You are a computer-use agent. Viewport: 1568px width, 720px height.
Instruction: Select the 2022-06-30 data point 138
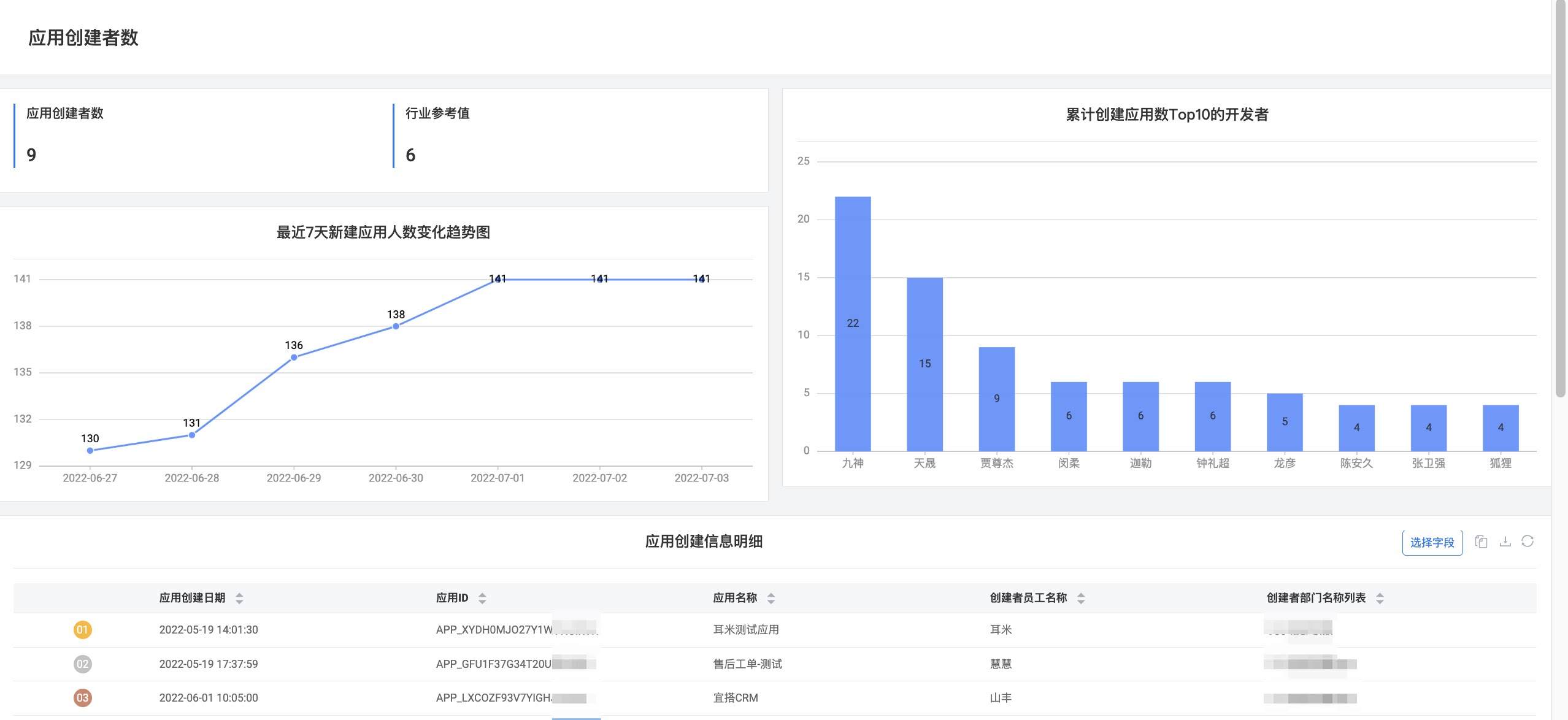pos(396,326)
